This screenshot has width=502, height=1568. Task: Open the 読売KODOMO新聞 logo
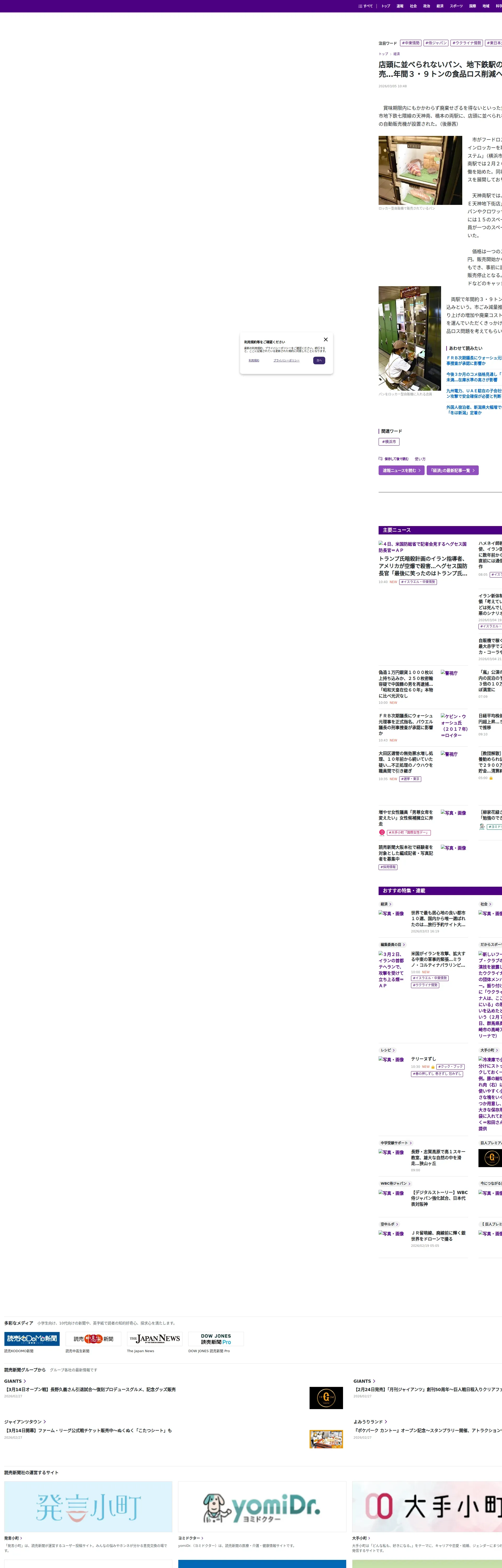(32, 1339)
